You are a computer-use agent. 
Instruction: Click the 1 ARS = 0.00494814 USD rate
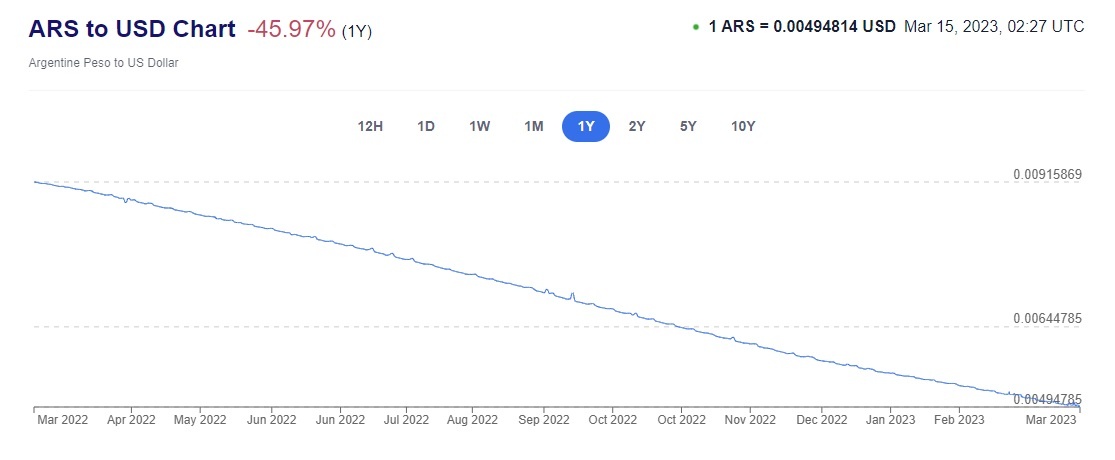[x=802, y=27]
